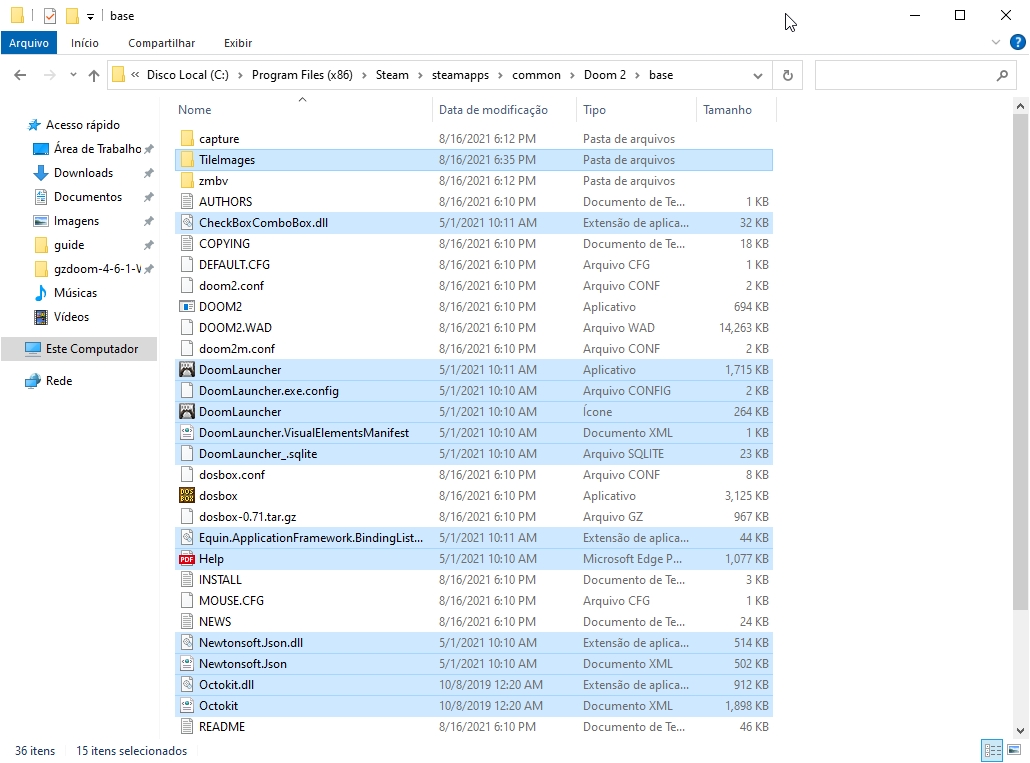Select the dosbox application icon
Screen dimensions: 1030x763
[x=187, y=496]
